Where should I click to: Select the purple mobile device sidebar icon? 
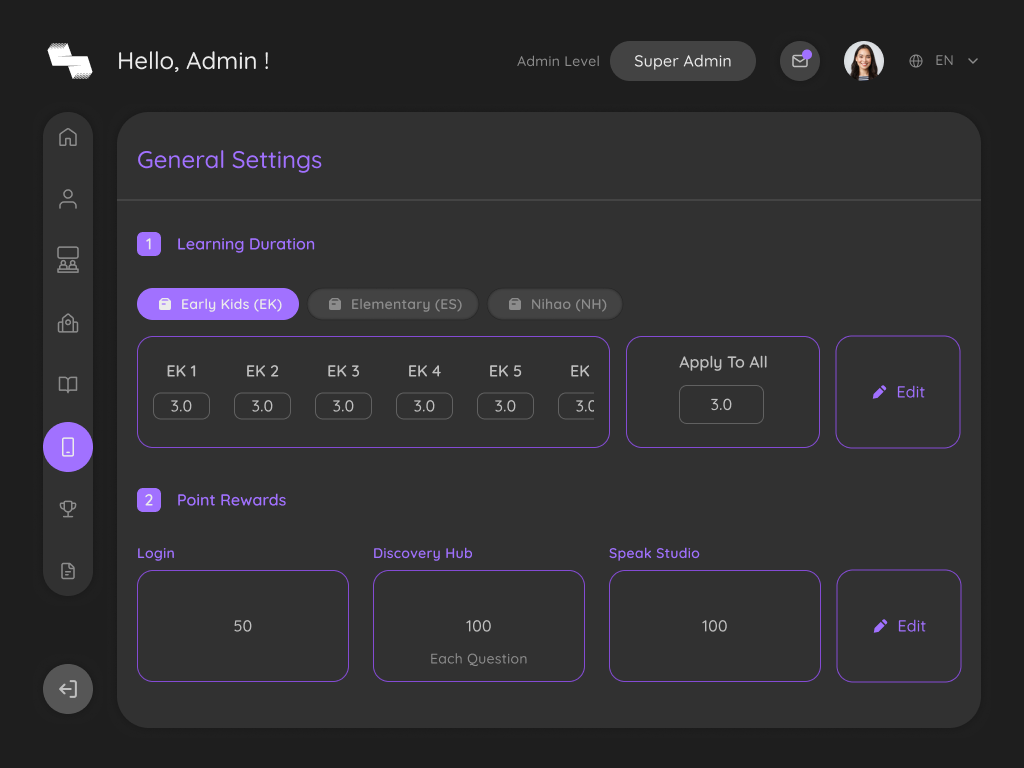(68, 447)
